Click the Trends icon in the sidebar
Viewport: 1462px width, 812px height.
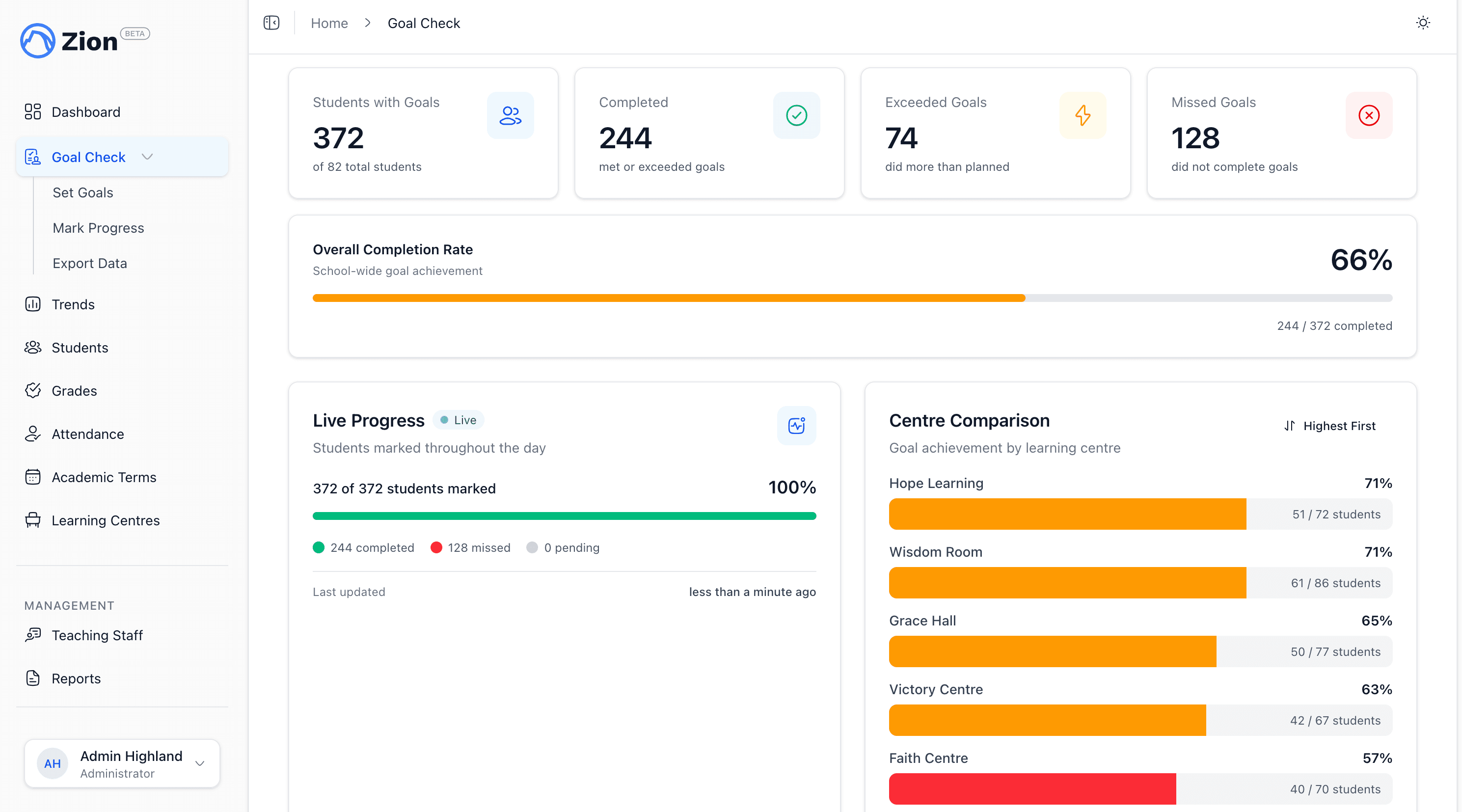pyautogui.click(x=33, y=304)
